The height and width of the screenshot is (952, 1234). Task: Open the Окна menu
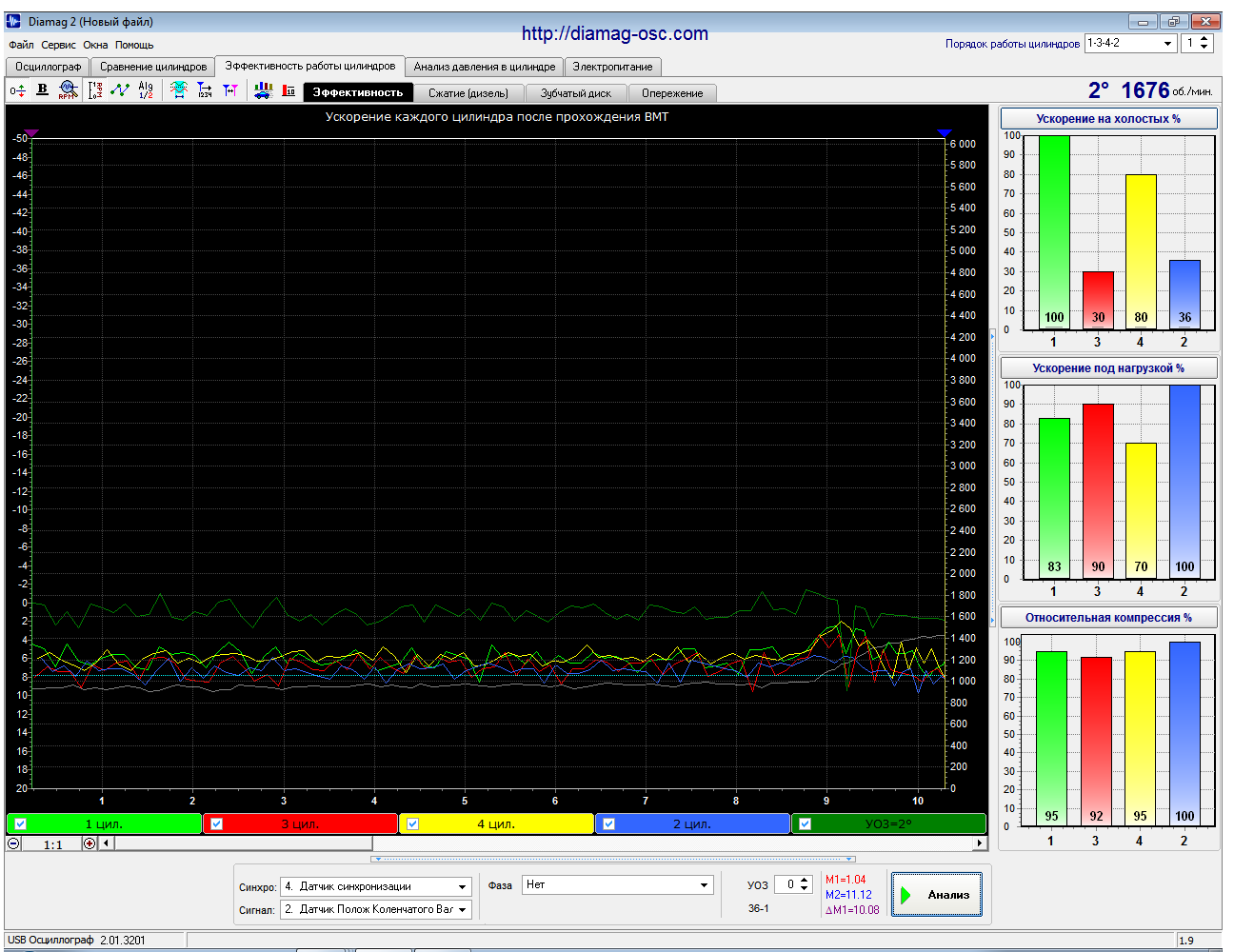(x=95, y=45)
